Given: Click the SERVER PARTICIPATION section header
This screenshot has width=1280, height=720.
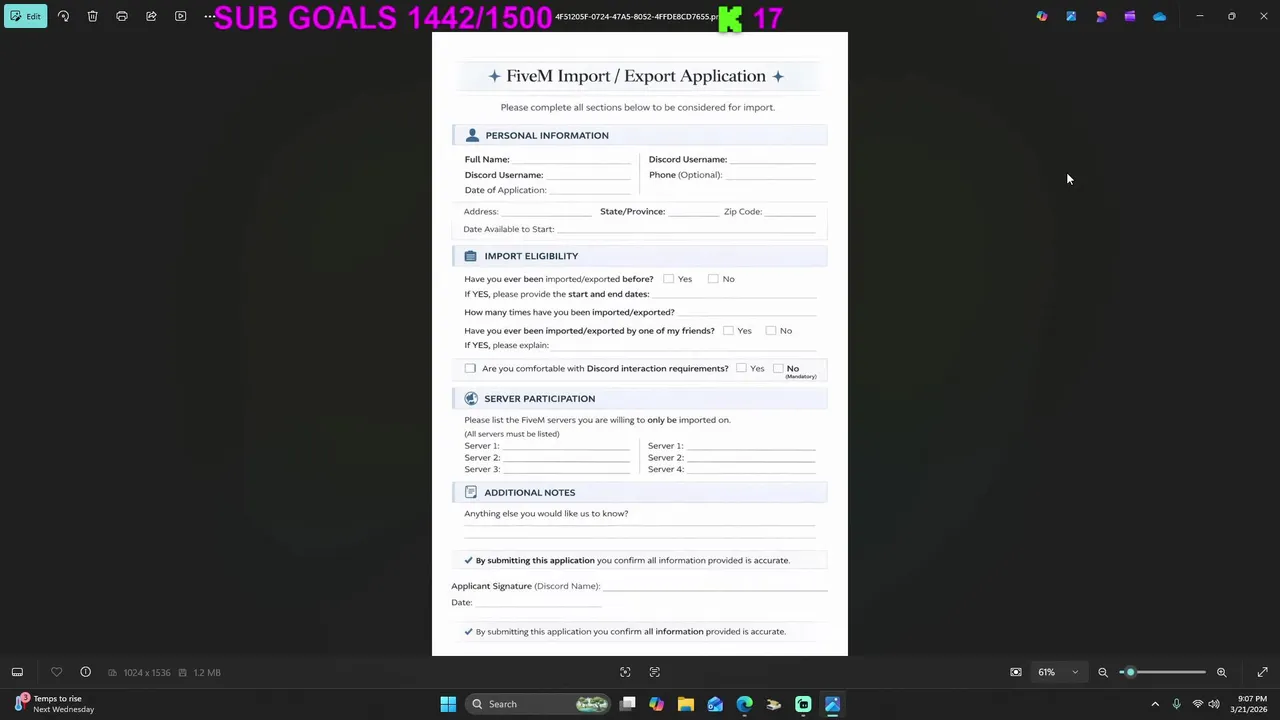Looking at the screenshot, I should pos(640,398).
